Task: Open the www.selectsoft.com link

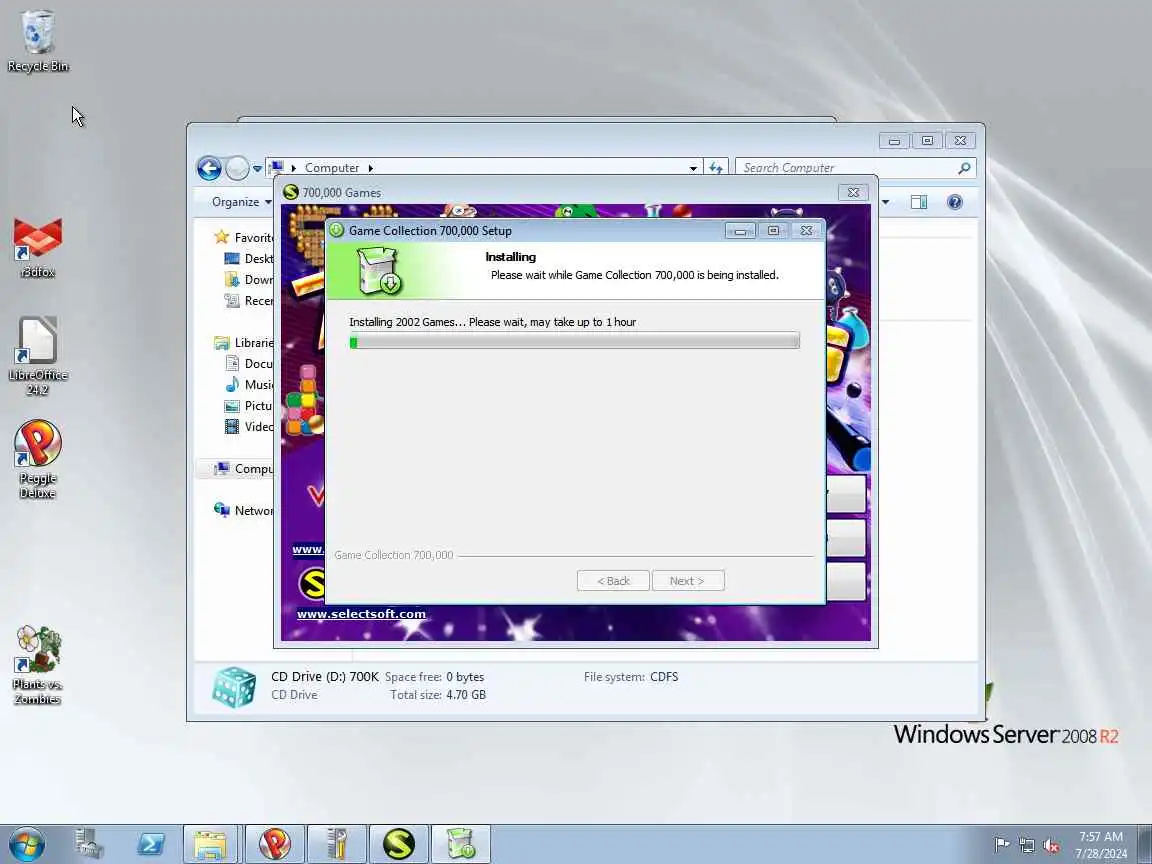Action: point(361,613)
